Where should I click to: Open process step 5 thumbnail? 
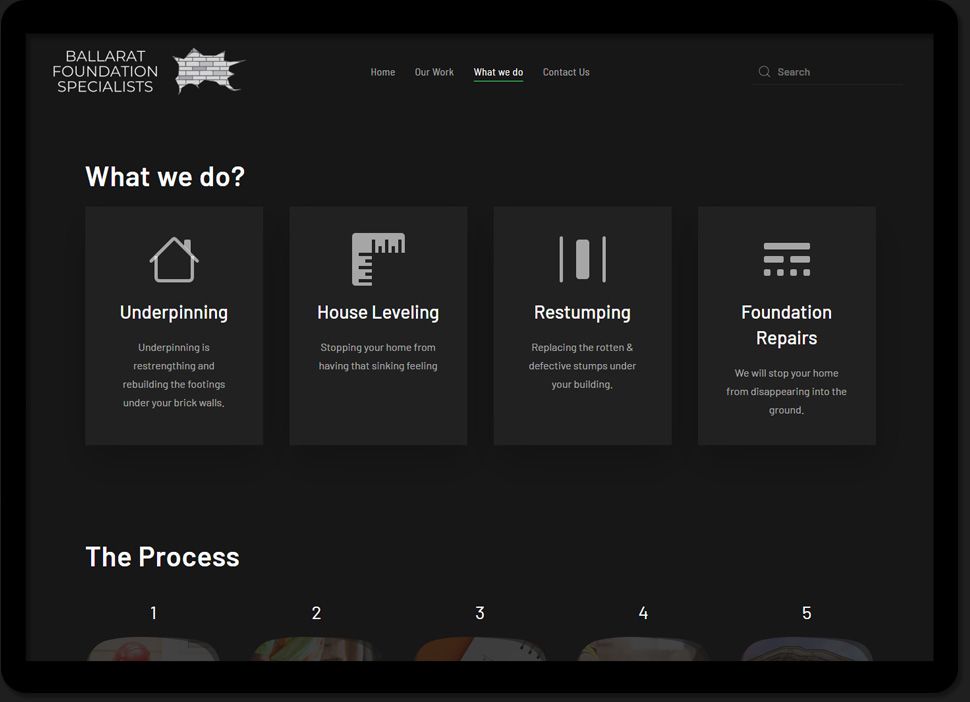(x=806, y=649)
